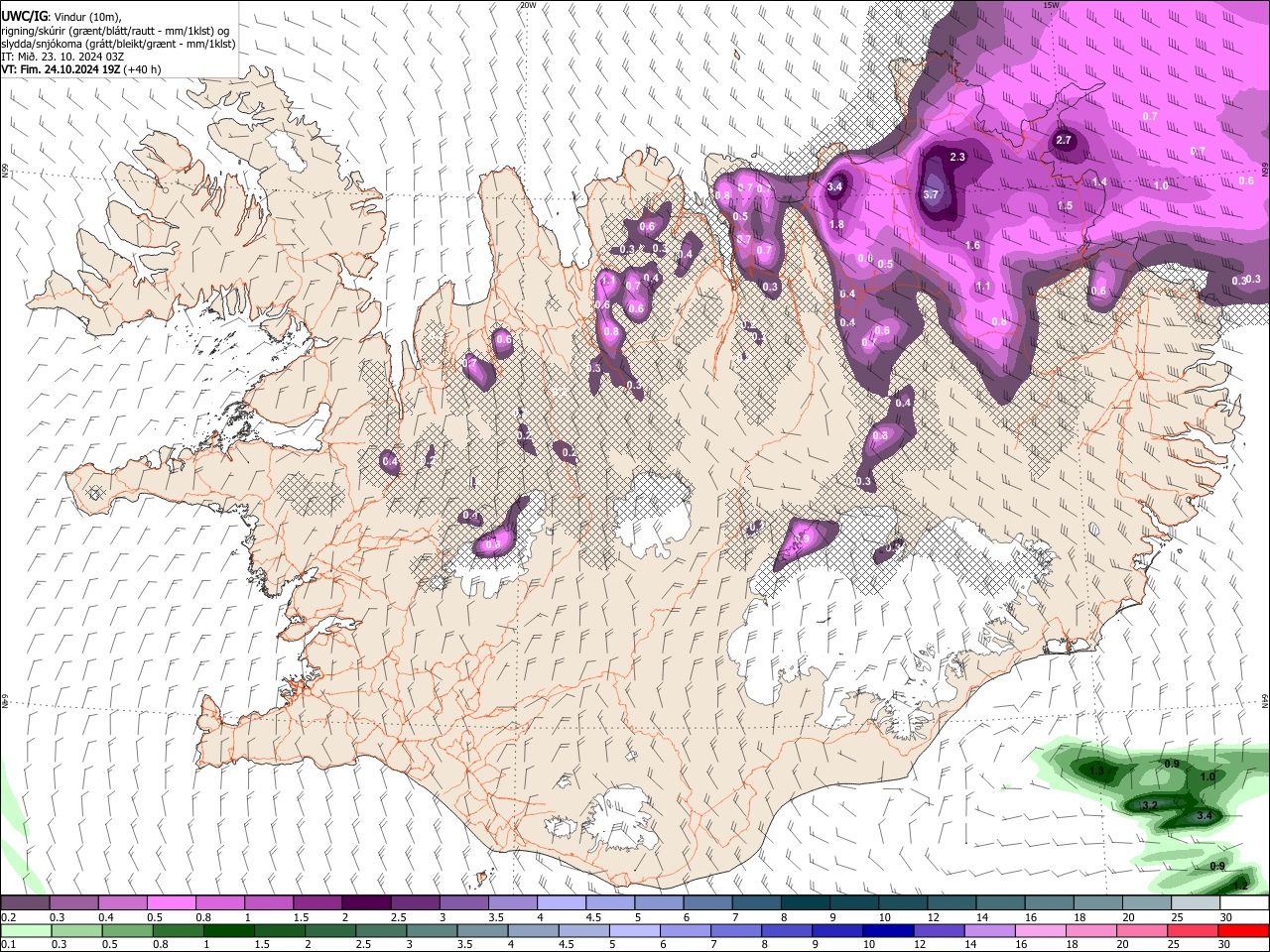Click the UWC/IG: Vindur (10m) title text

(x=61, y=17)
